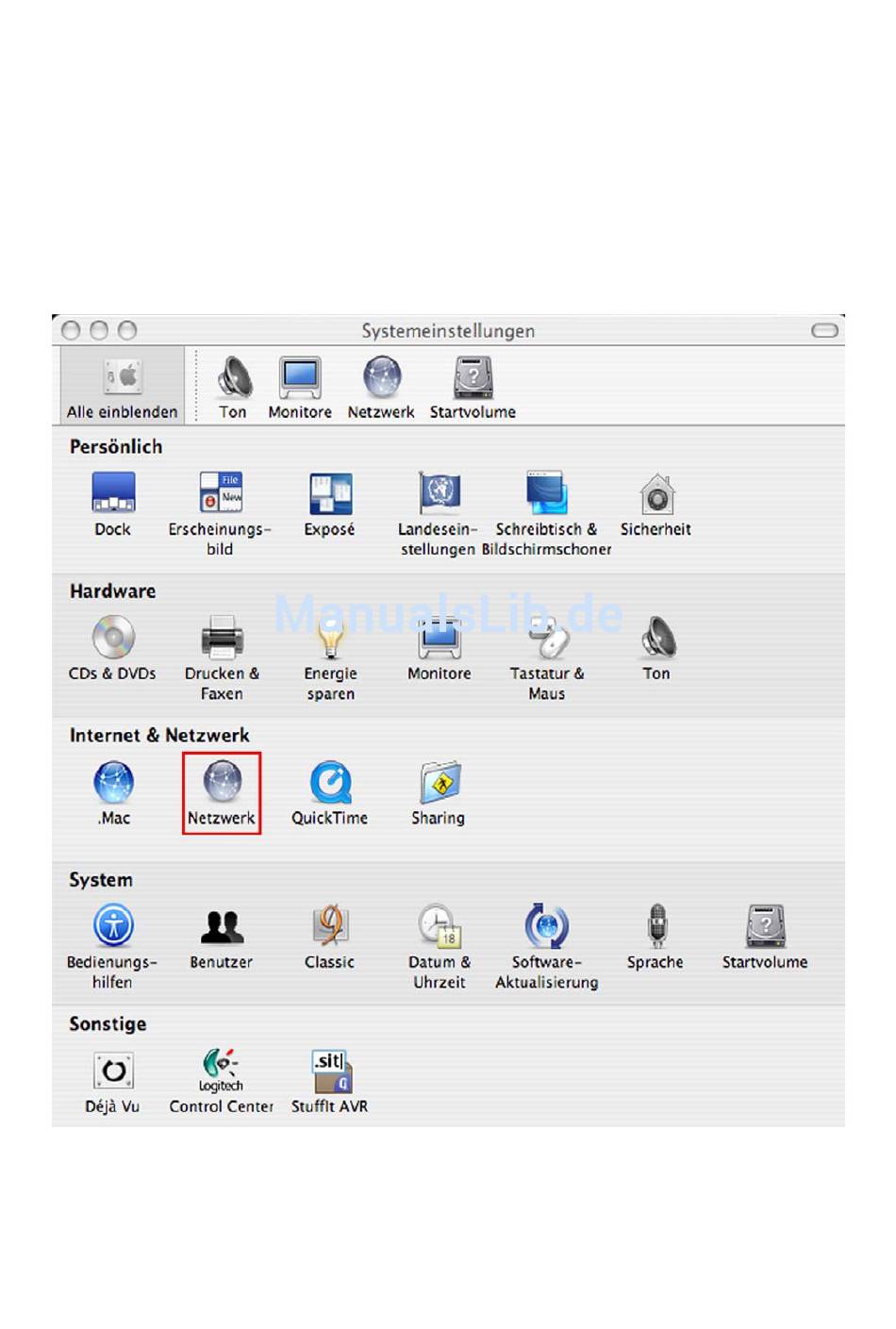
Task: Open Tastatur & Maus preferences
Action: tap(547, 658)
